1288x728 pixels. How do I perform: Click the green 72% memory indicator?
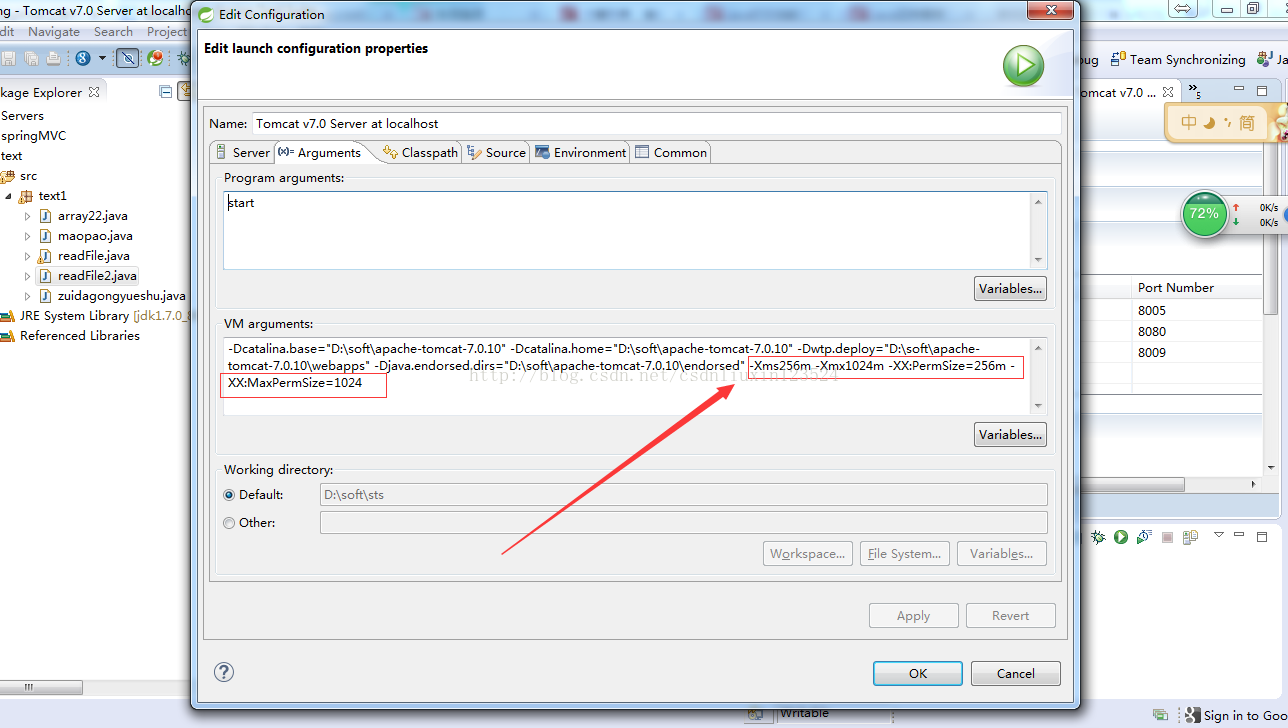(x=1204, y=214)
